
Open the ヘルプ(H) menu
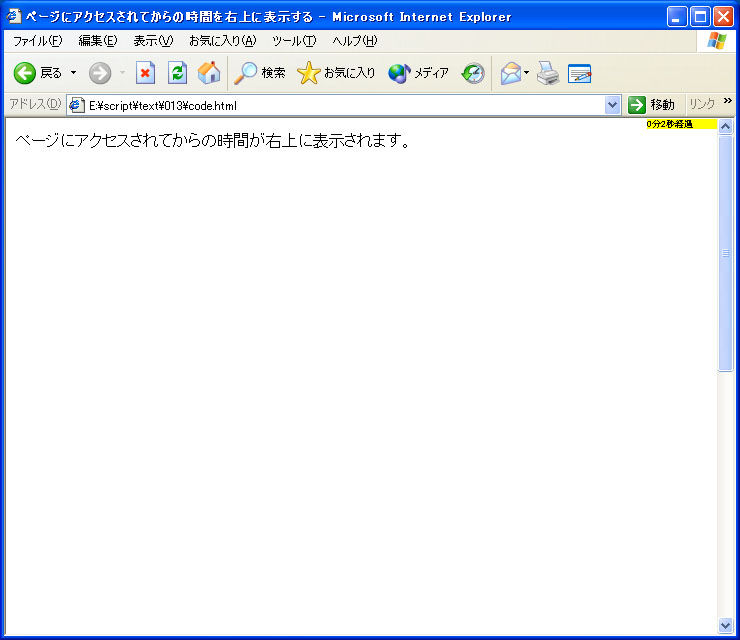click(355, 41)
